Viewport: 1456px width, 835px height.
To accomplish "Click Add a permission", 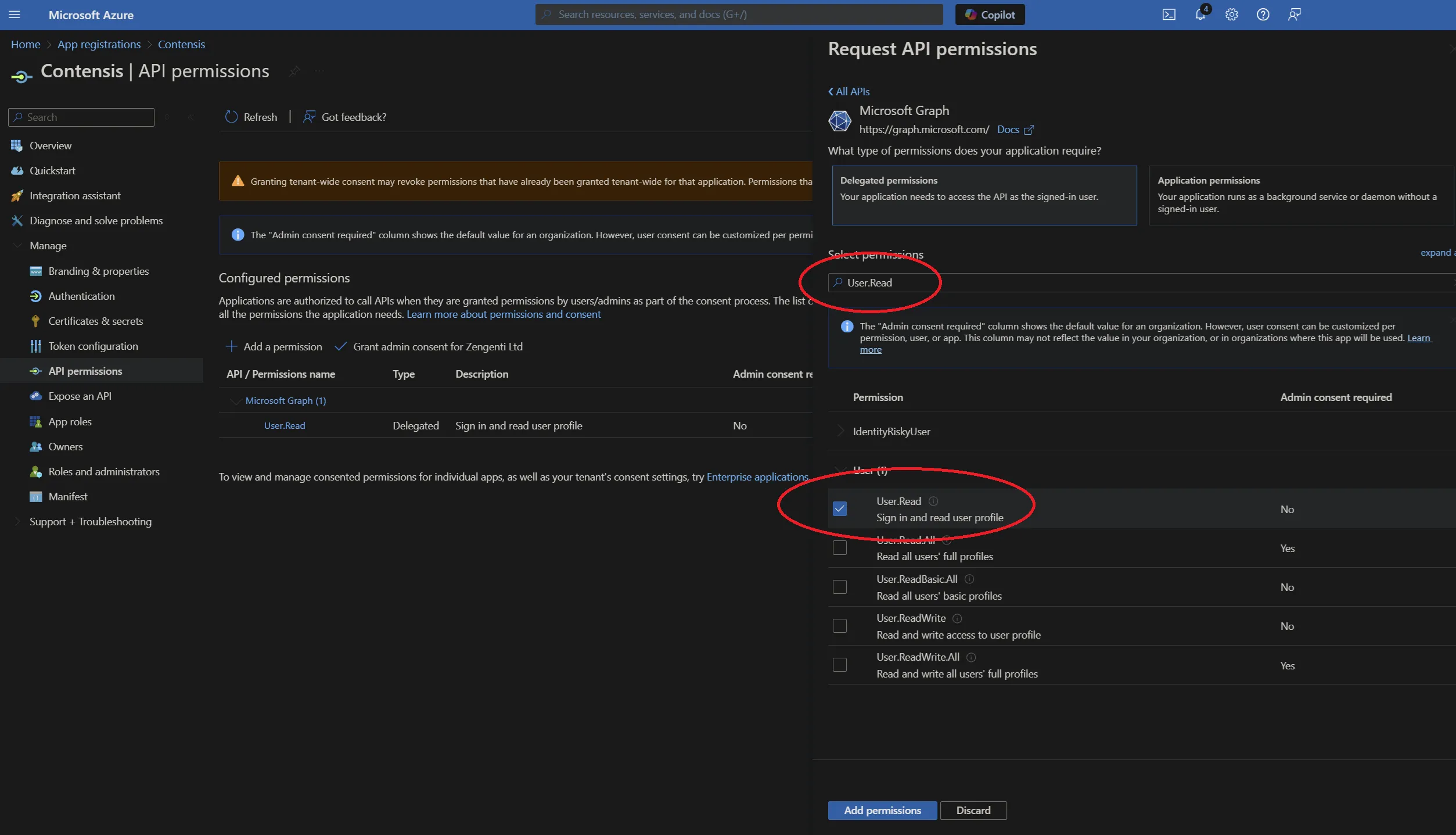I will [x=274, y=346].
